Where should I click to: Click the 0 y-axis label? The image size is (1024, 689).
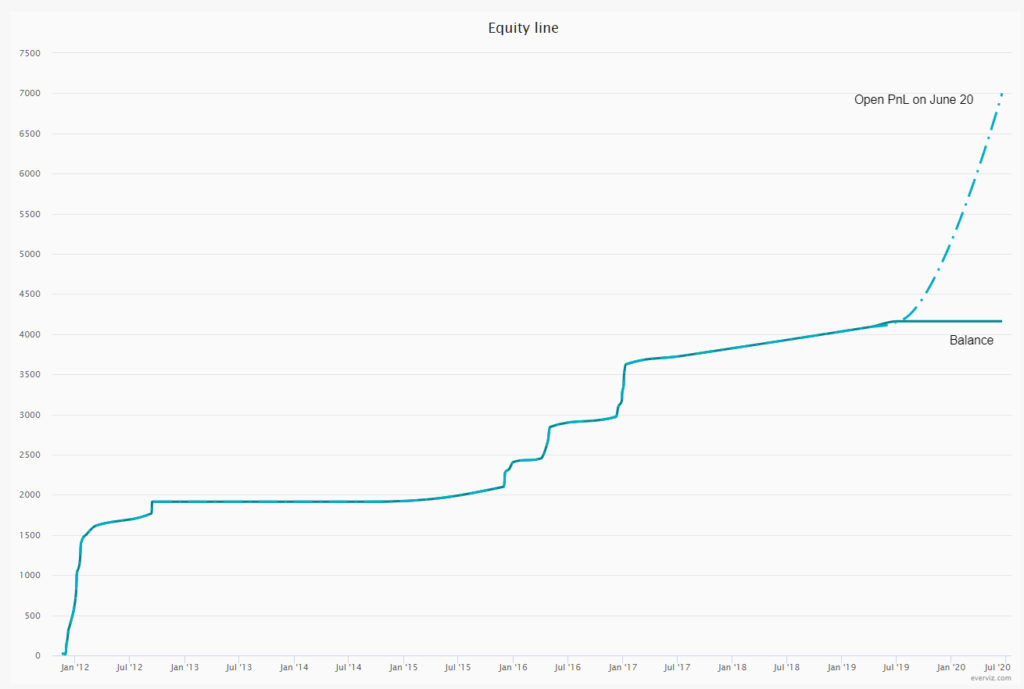38,655
